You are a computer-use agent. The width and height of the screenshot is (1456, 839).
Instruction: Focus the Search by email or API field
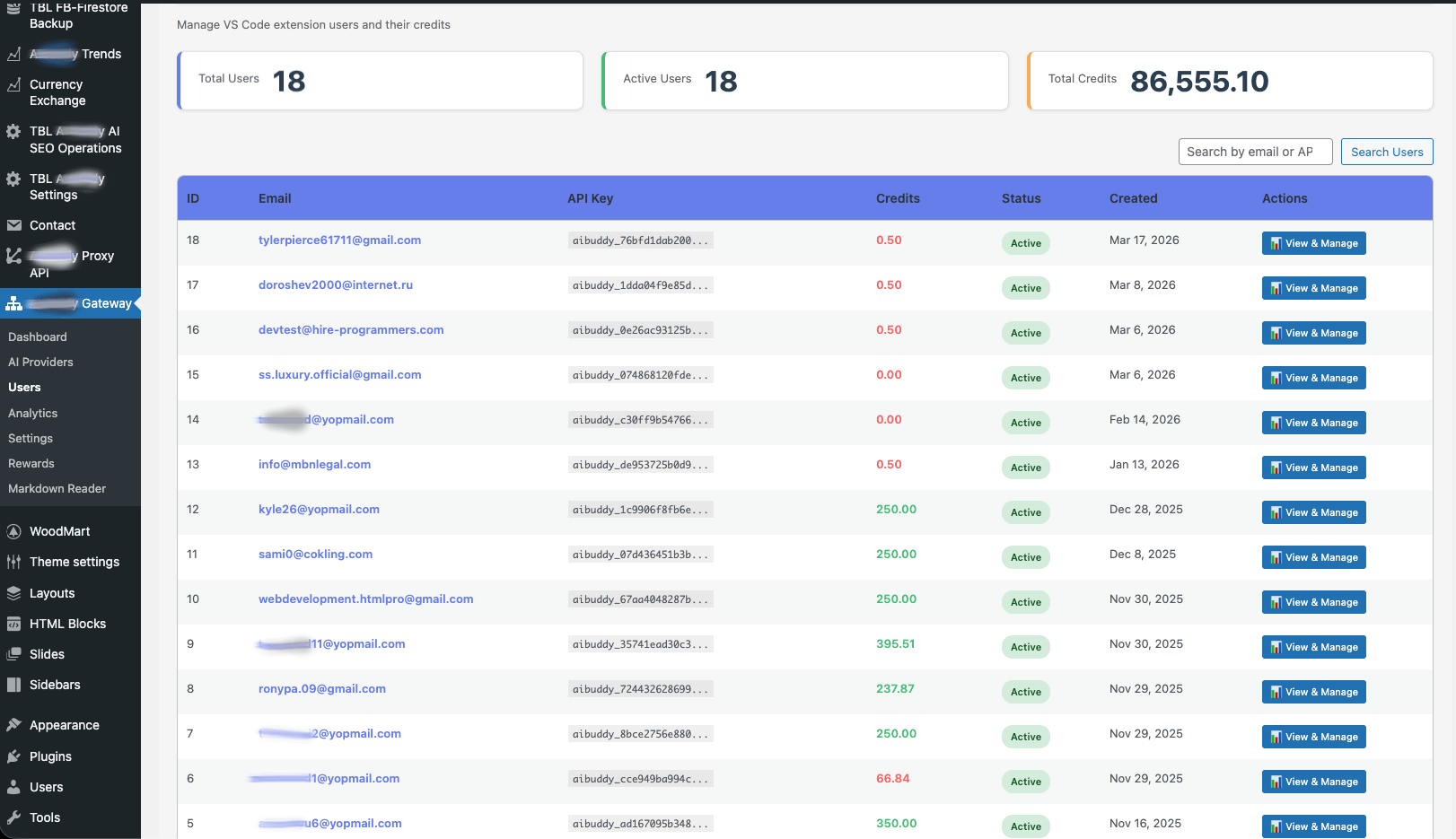click(x=1255, y=152)
